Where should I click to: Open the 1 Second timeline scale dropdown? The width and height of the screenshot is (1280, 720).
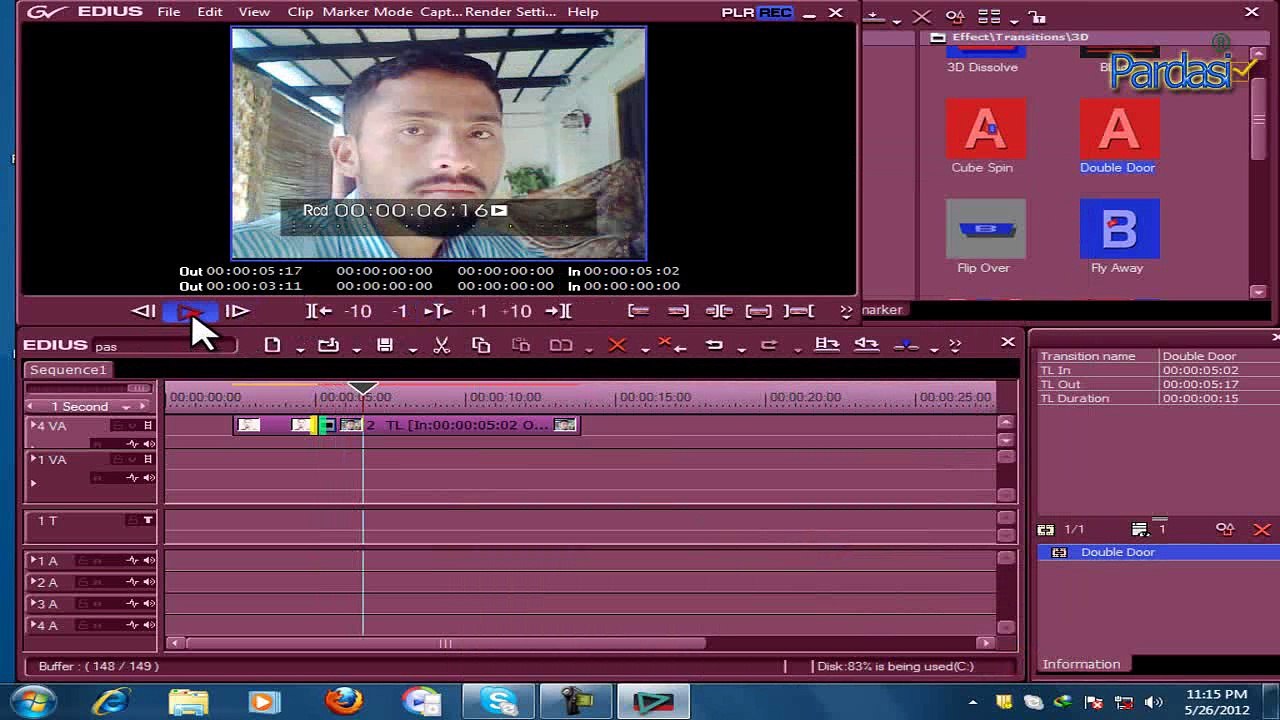click(x=126, y=407)
